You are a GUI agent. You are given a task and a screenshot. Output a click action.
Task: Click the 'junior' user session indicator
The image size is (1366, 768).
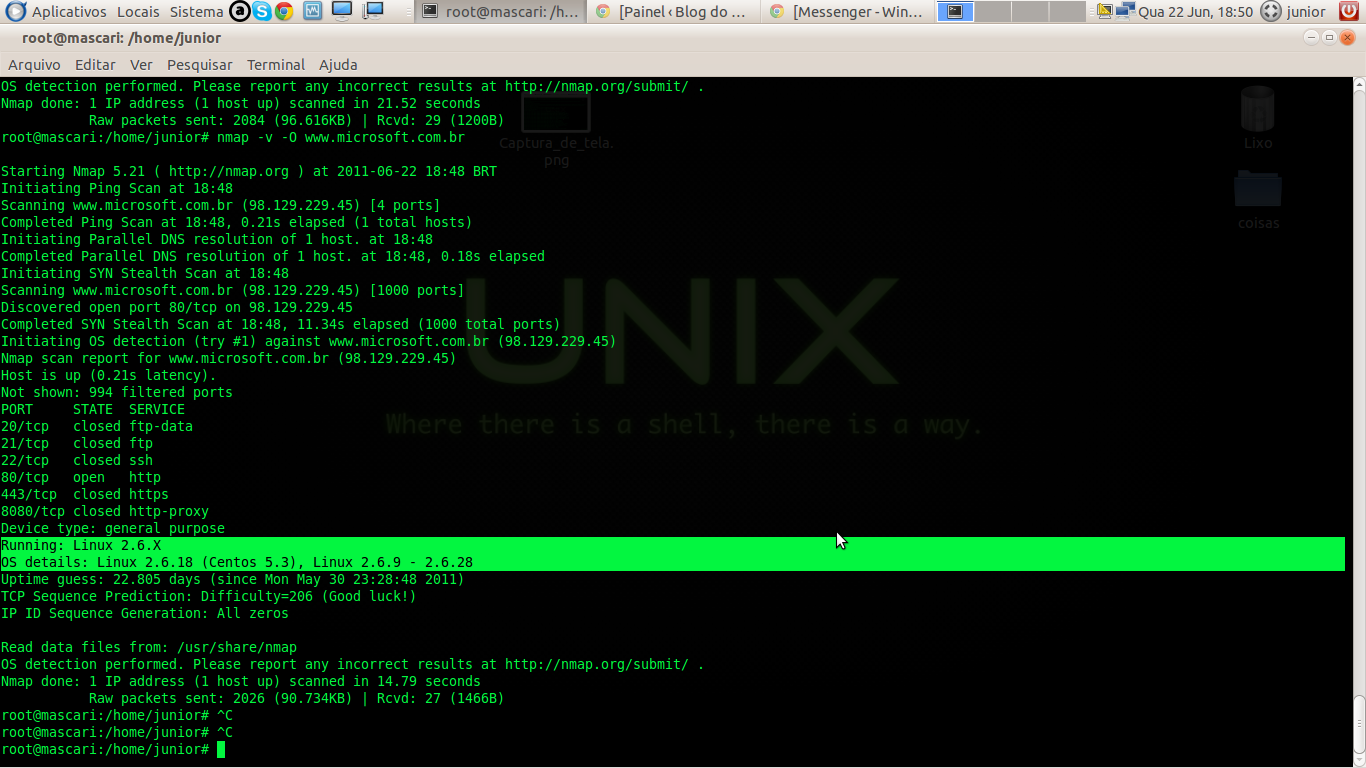coord(1295,11)
